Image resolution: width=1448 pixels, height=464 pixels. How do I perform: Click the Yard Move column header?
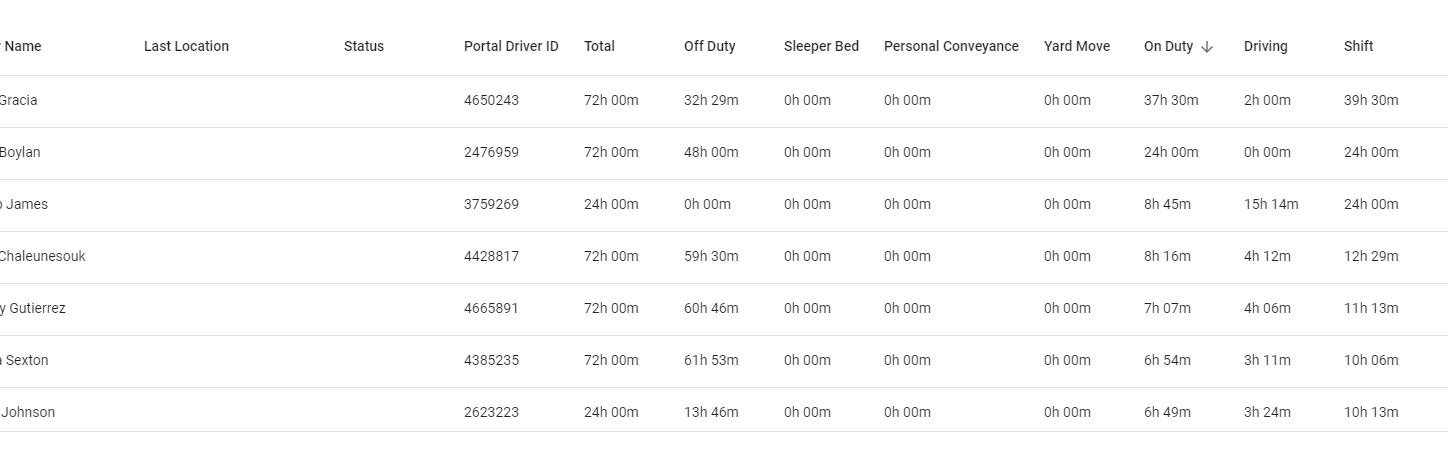1076,46
